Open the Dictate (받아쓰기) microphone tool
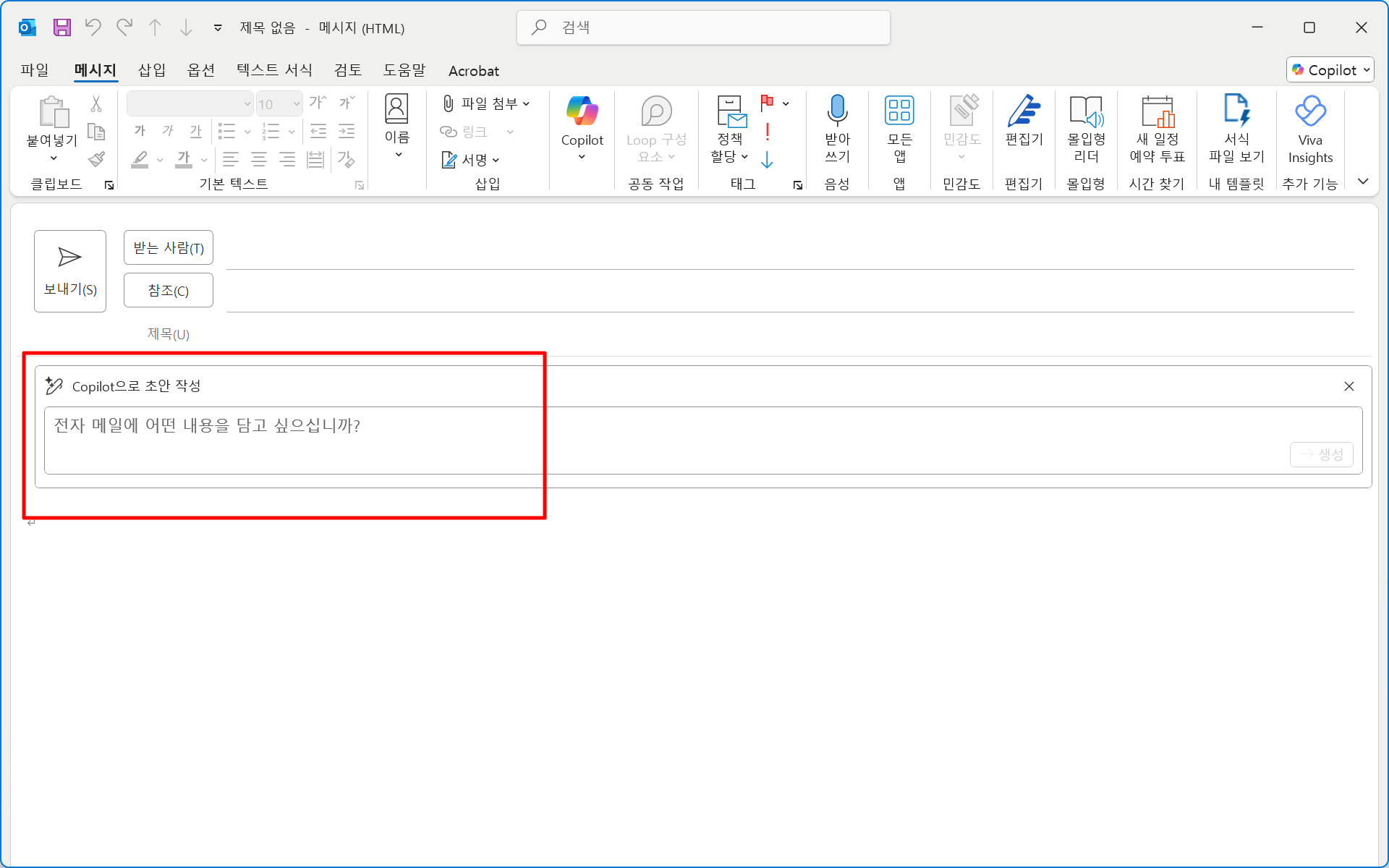This screenshot has width=1389, height=868. point(837,128)
